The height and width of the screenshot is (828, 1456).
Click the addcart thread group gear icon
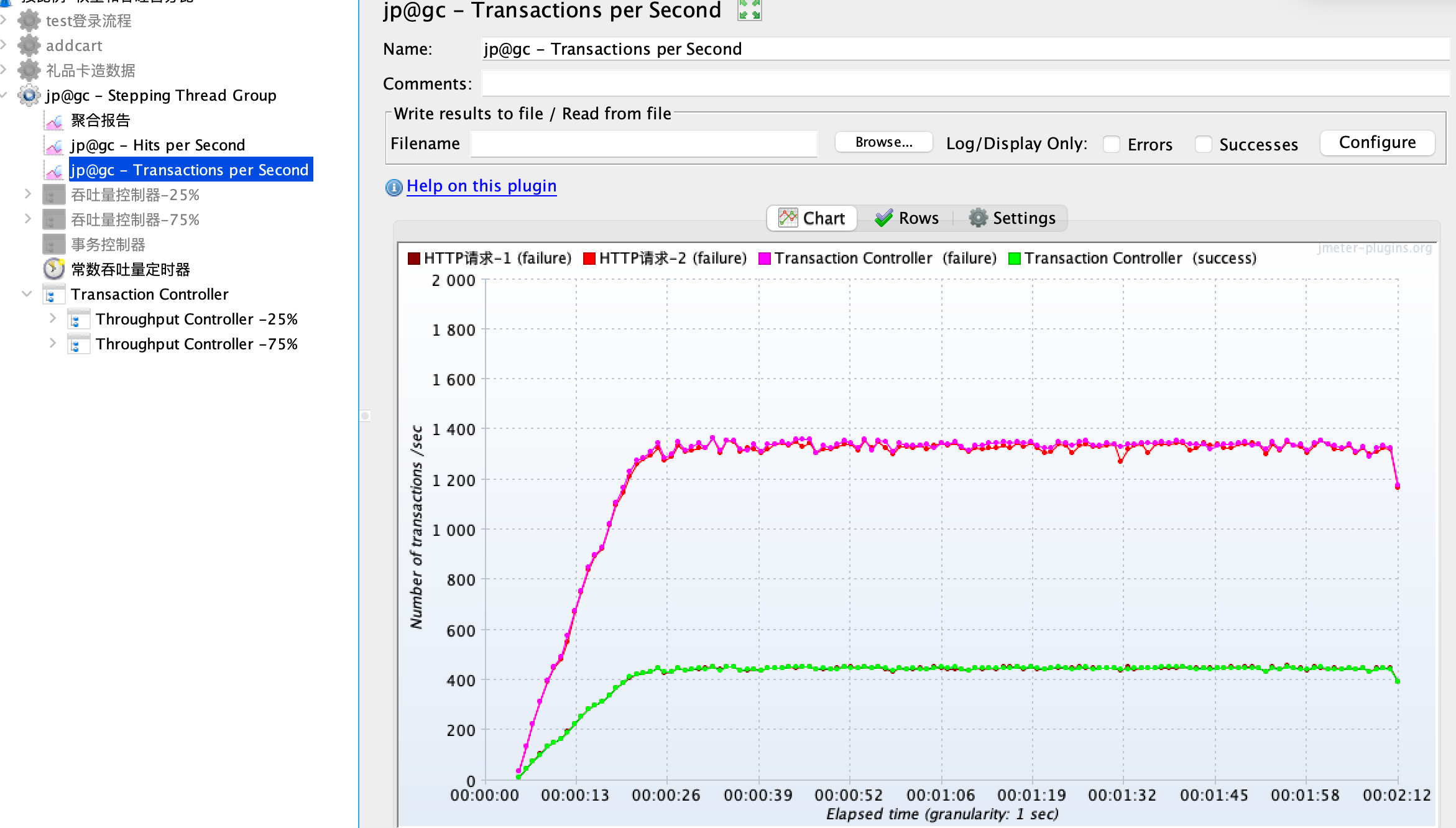pos(29,46)
